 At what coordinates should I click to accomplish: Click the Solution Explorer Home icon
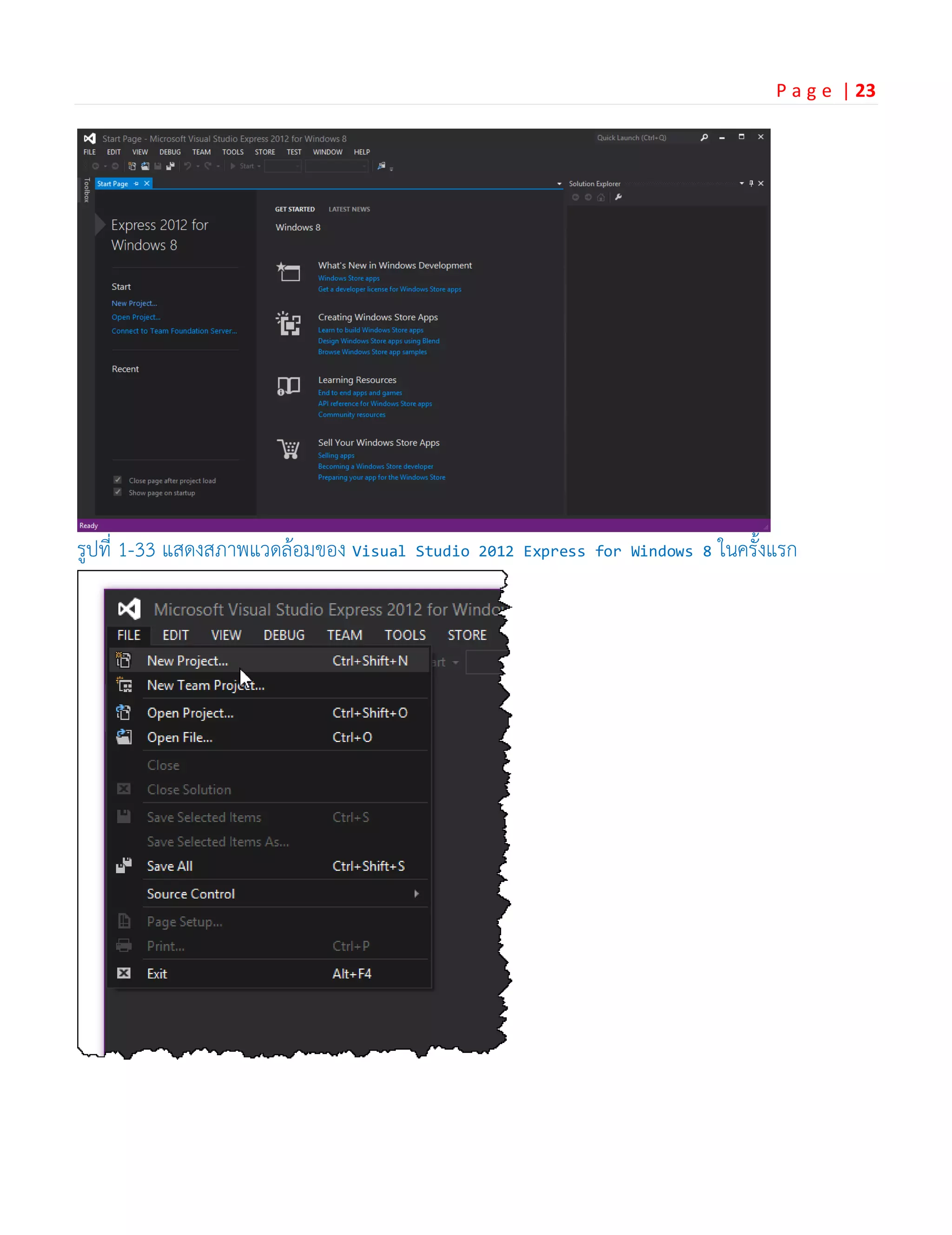[601, 198]
